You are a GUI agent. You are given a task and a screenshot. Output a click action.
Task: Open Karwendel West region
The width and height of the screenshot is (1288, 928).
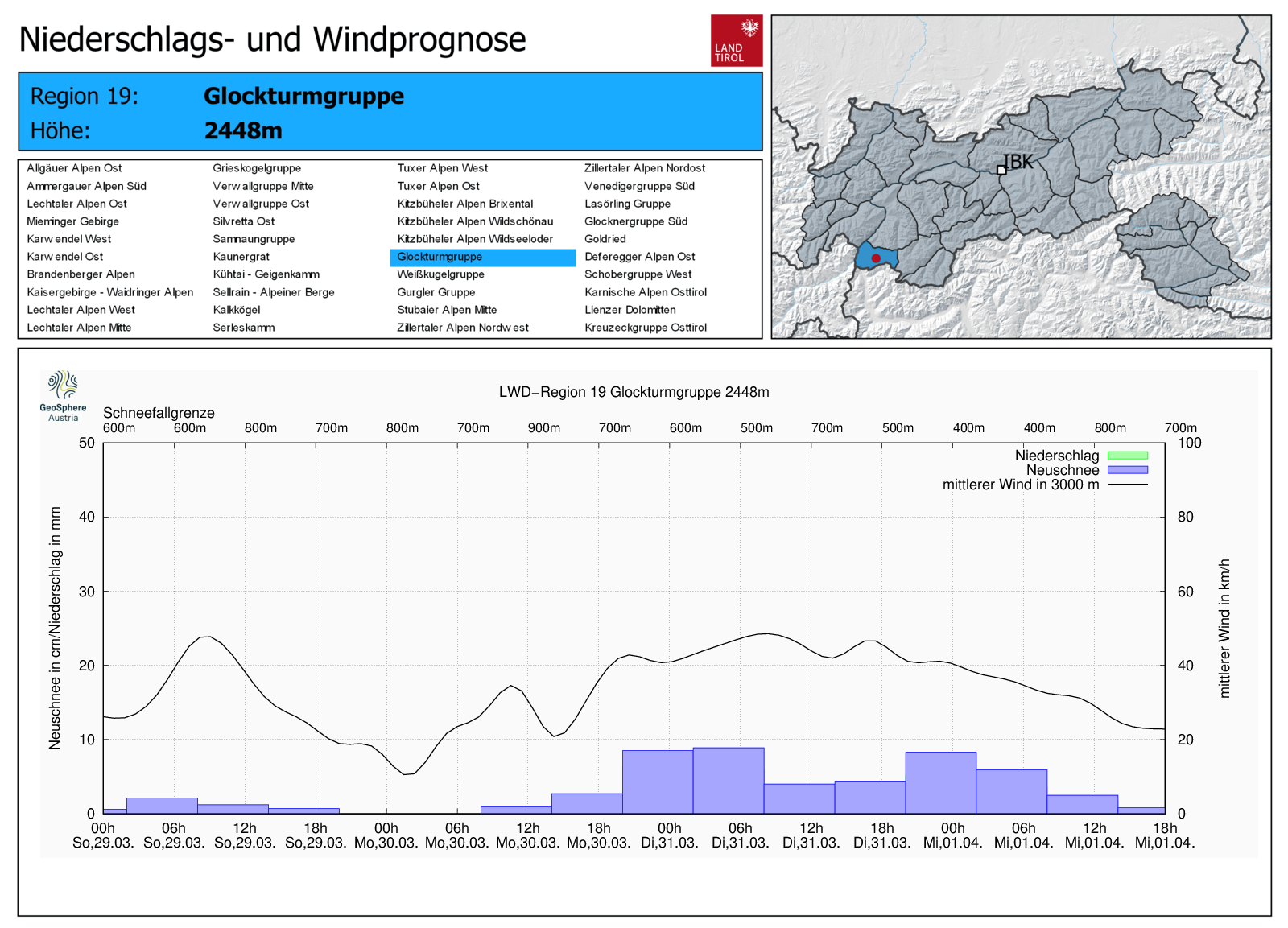click(x=69, y=239)
